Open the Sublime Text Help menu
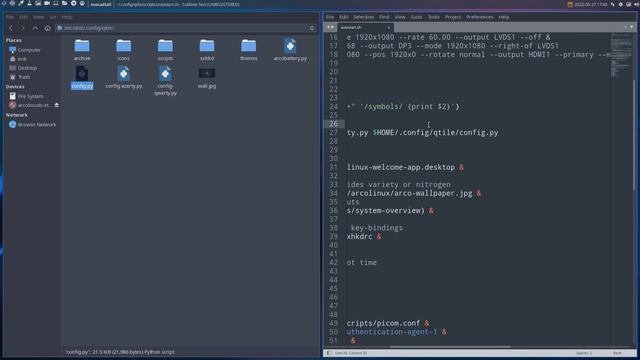 pyautogui.click(x=504, y=17)
